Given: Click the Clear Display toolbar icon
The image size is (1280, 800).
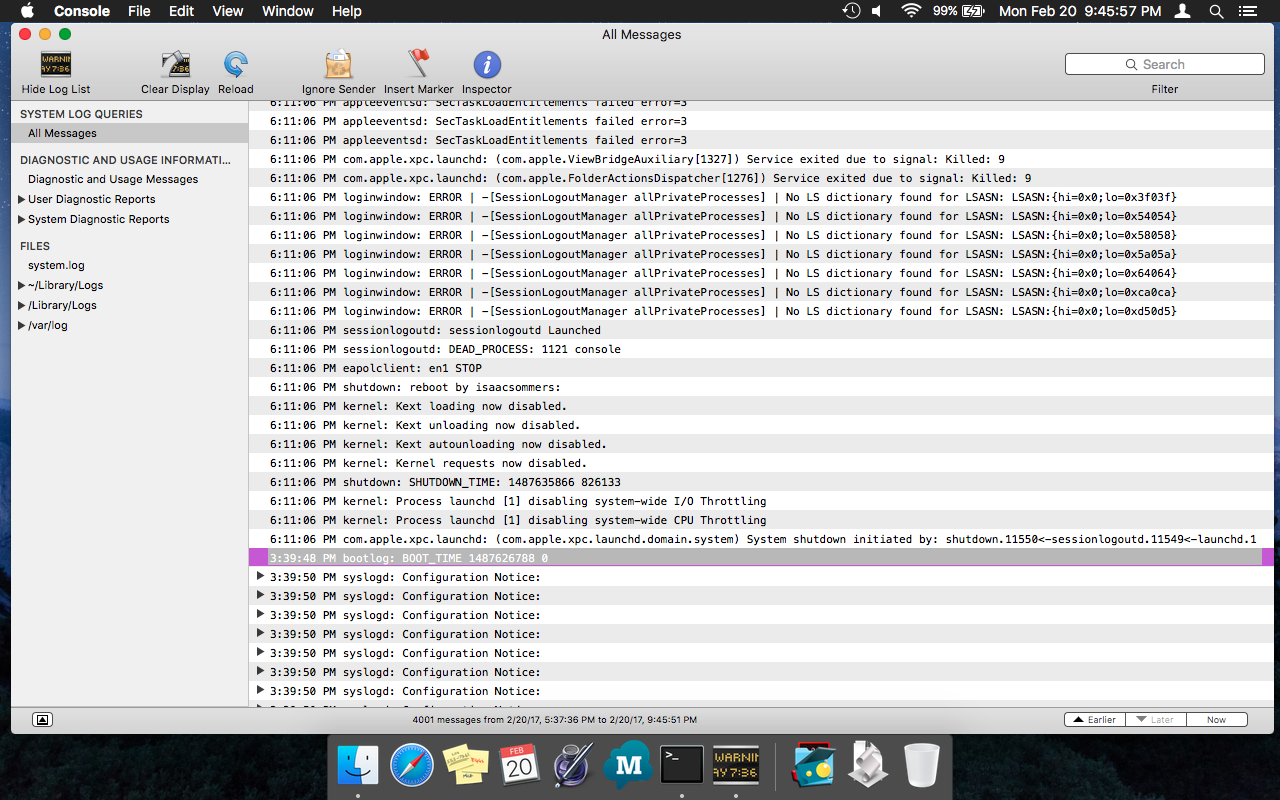Looking at the screenshot, I should tap(175, 65).
